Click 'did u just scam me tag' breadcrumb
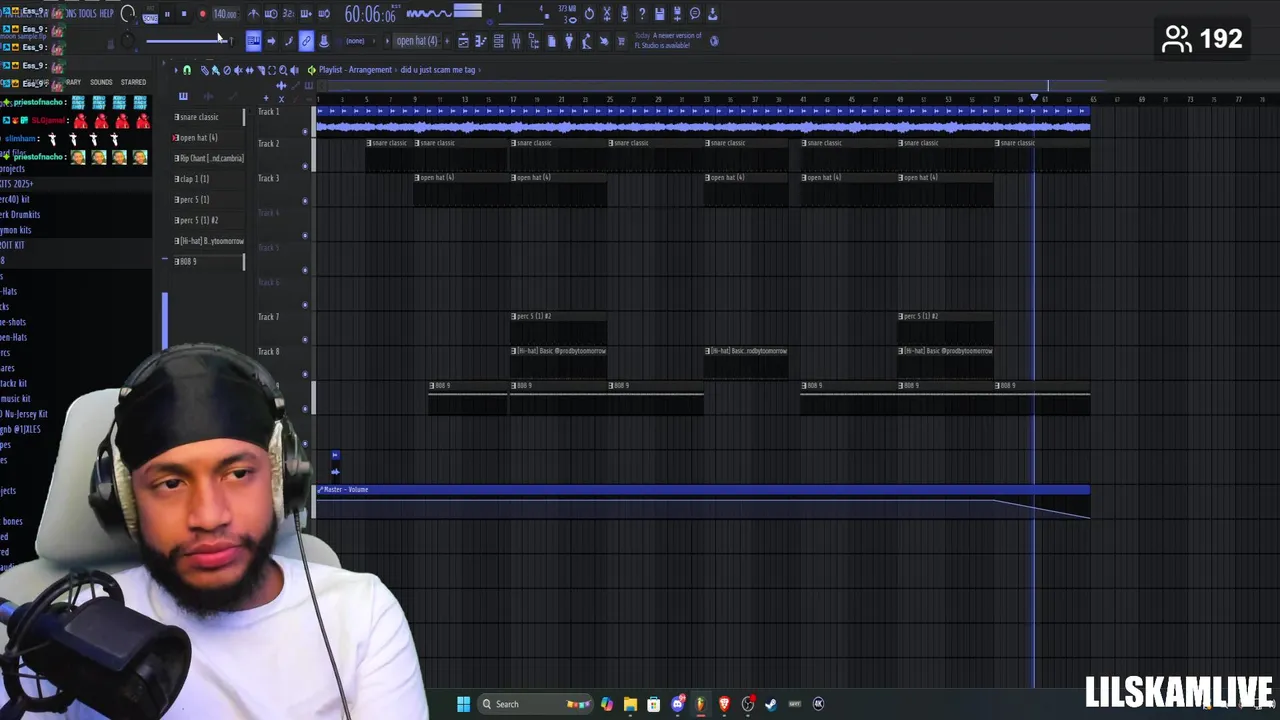Screen dimensions: 1280x720 437,70
